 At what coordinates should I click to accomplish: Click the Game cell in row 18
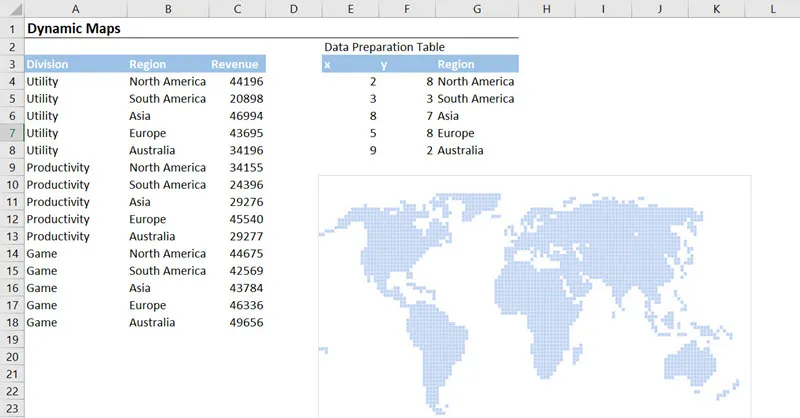[43, 322]
